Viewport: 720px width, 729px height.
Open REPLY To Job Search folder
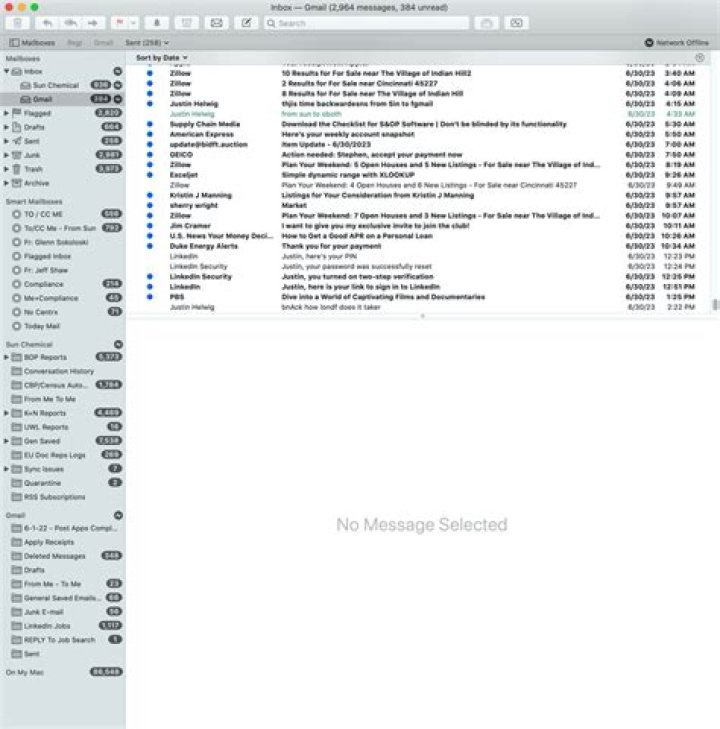coord(63,640)
